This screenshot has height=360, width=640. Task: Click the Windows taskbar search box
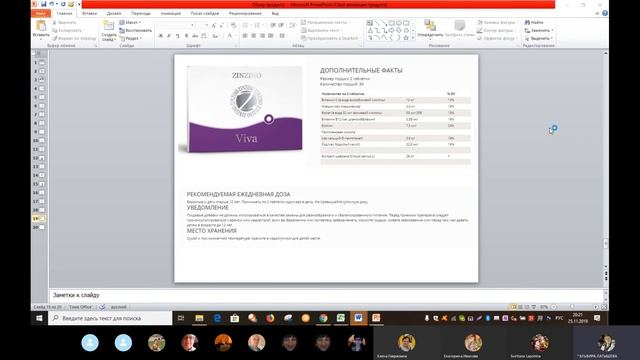(110, 318)
